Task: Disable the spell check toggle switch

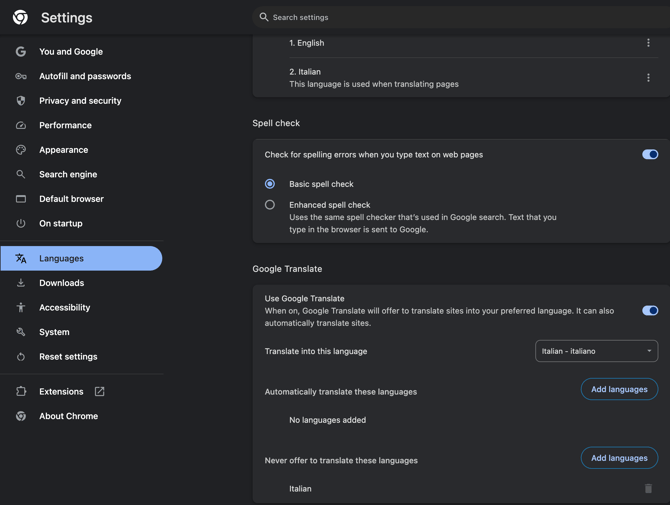Action: (650, 155)
